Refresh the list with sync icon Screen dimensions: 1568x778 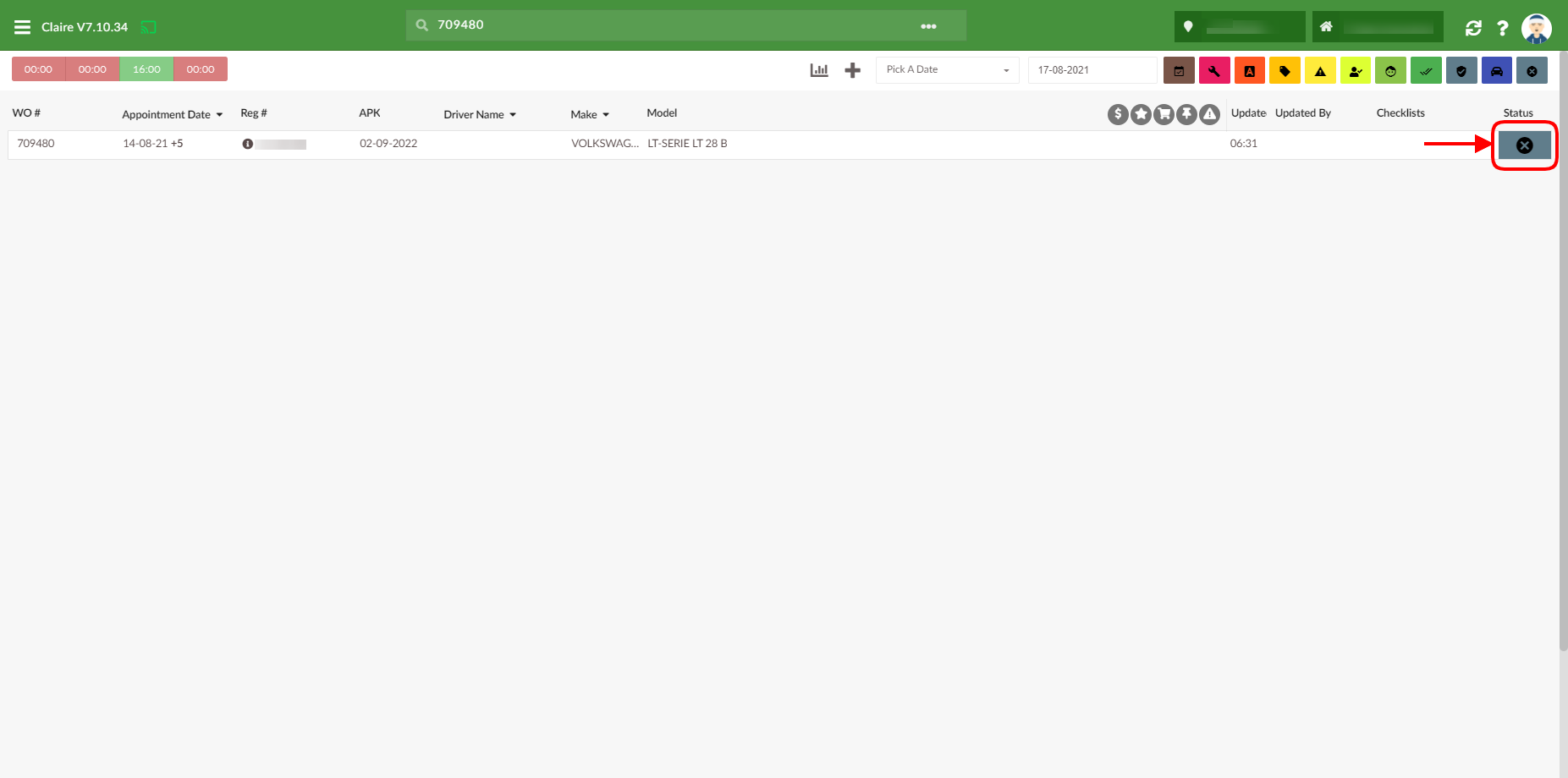tap(1473, 28)
